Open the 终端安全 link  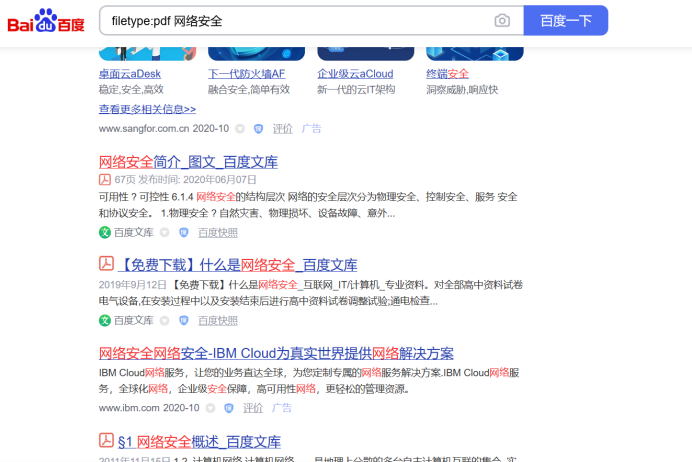tap(448, 74)
